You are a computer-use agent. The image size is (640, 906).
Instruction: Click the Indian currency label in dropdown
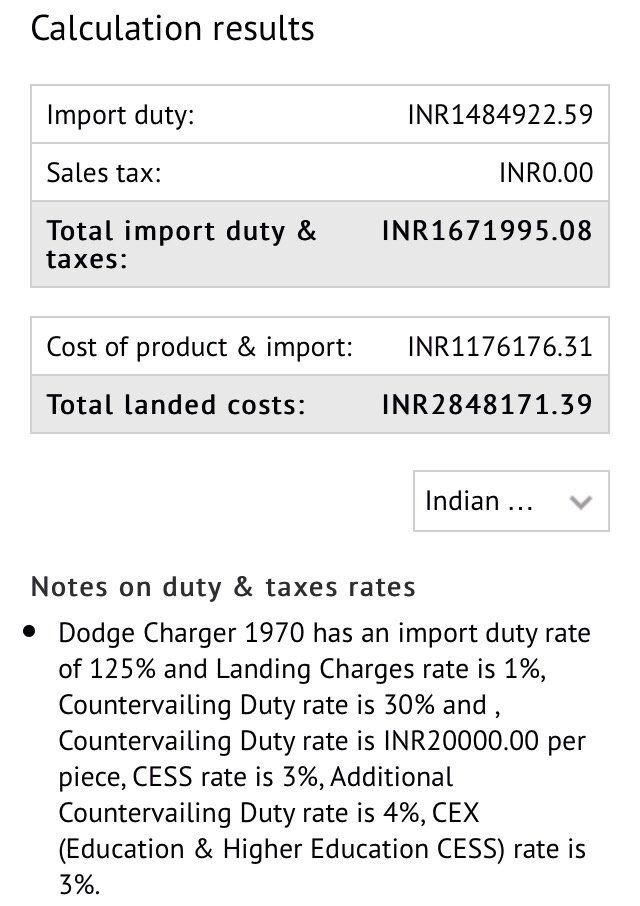click(x=478, y=501)
